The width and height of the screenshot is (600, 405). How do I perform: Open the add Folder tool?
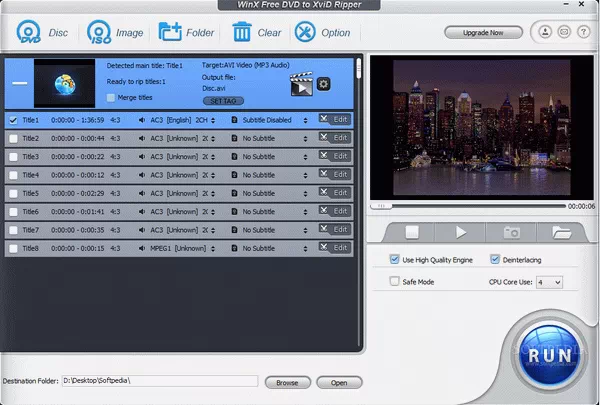click(x=170, y=32)
